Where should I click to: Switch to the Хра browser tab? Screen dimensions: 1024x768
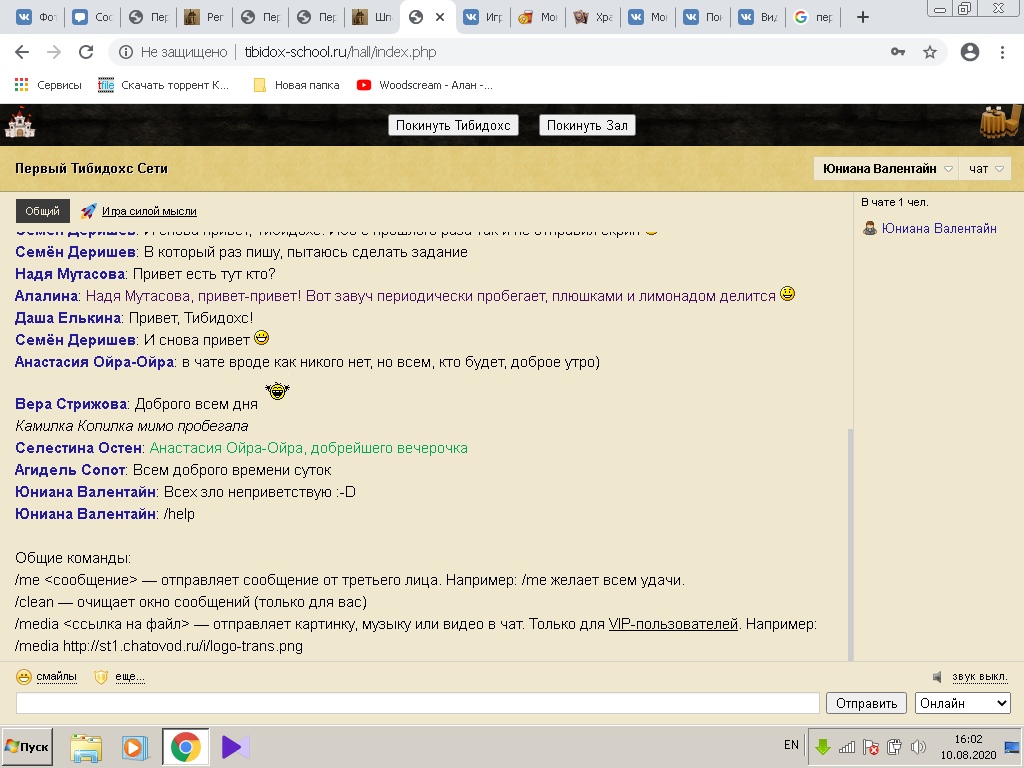pyautogui.click(x=593, y=18)
